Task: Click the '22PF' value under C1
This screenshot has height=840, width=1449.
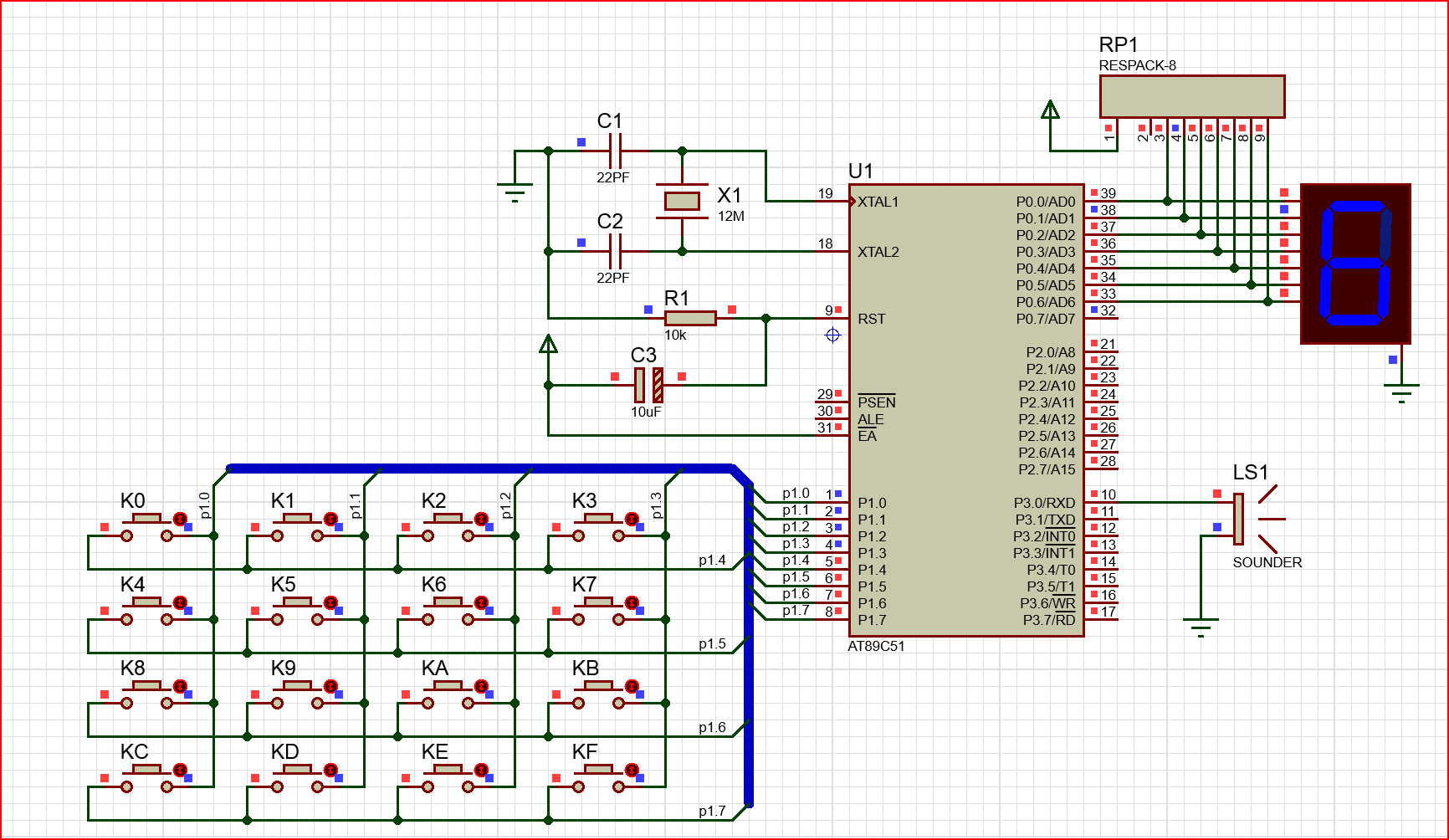Action: [612, 177]
